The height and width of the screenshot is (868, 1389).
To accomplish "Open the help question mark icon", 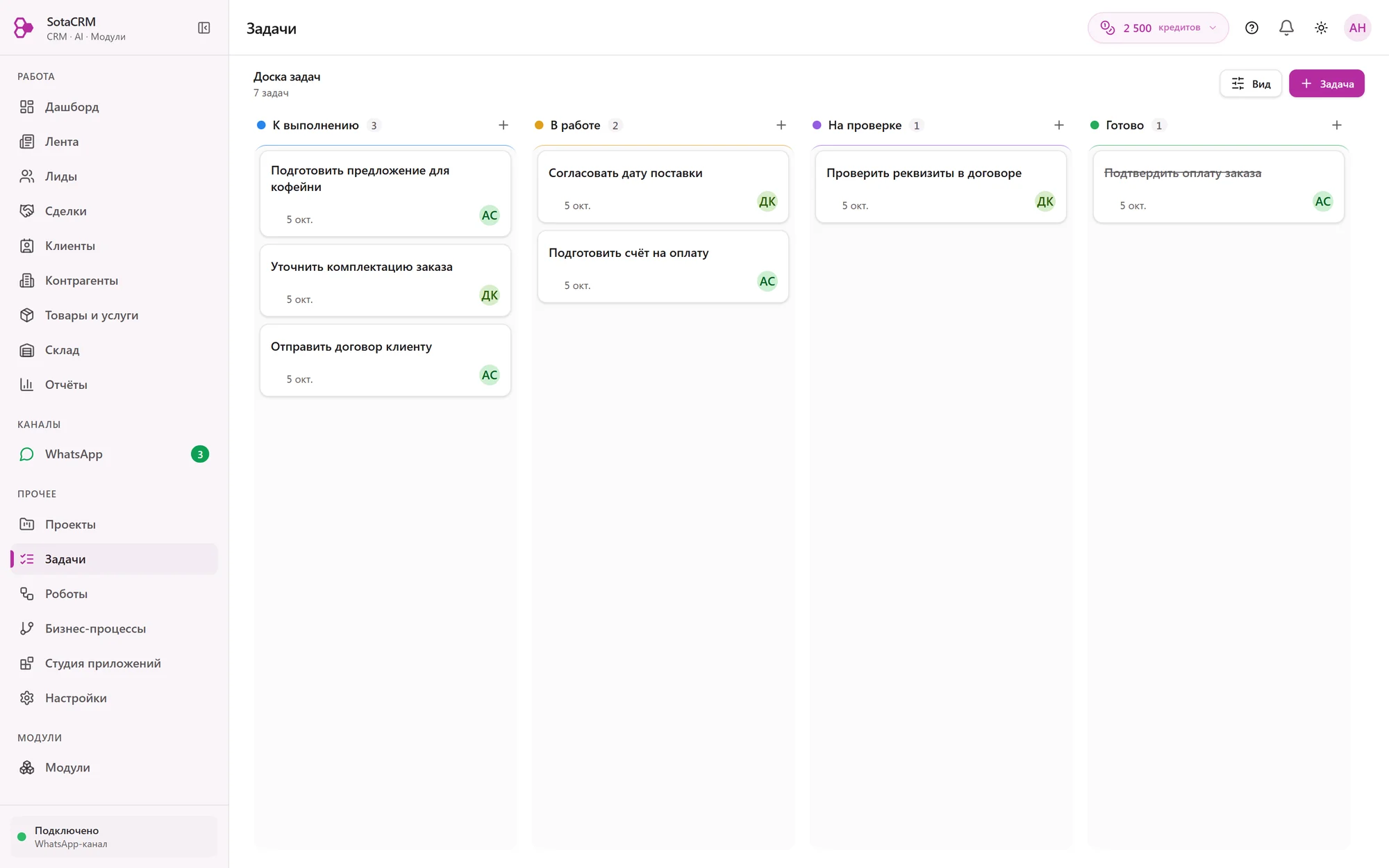I will [1251, 28].
